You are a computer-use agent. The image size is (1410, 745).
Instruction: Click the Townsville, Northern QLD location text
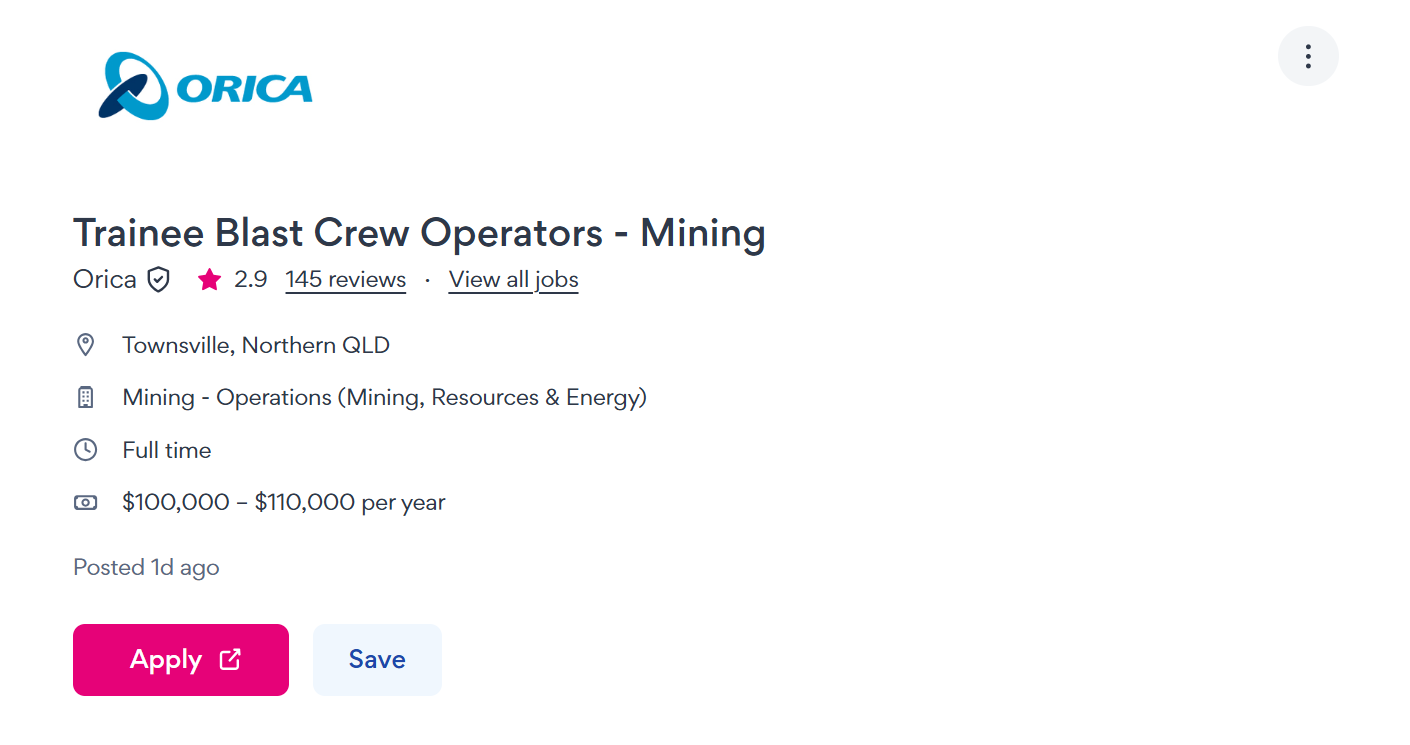[x=256, y=345]
